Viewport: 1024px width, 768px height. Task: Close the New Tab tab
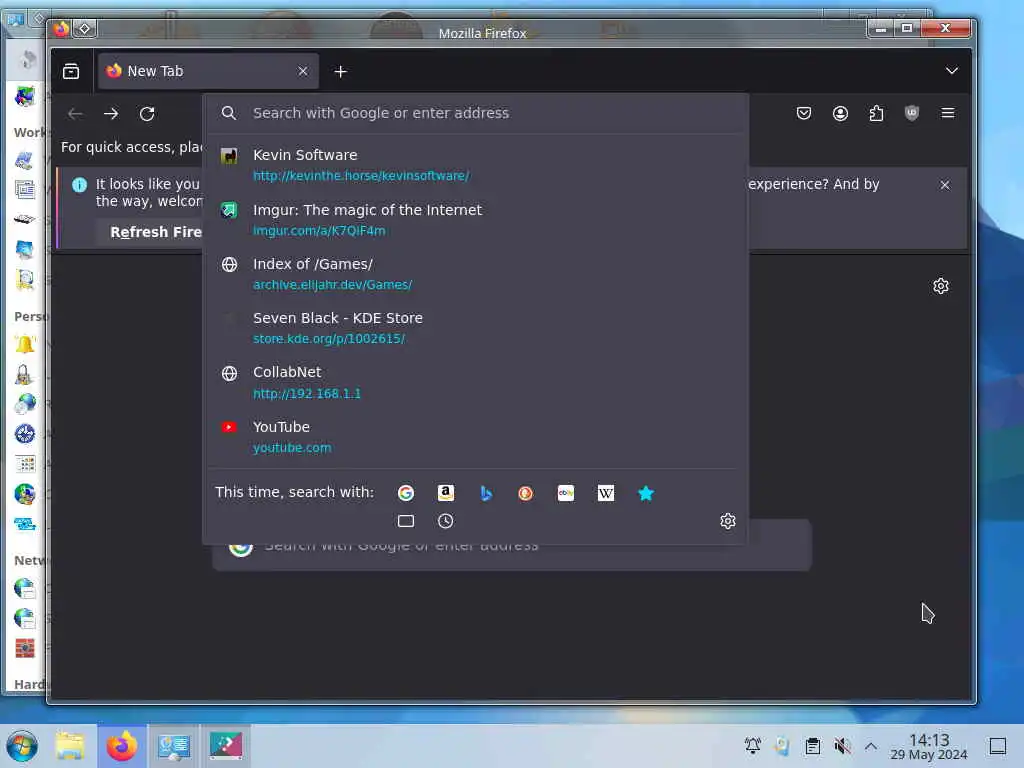(302, 71)
